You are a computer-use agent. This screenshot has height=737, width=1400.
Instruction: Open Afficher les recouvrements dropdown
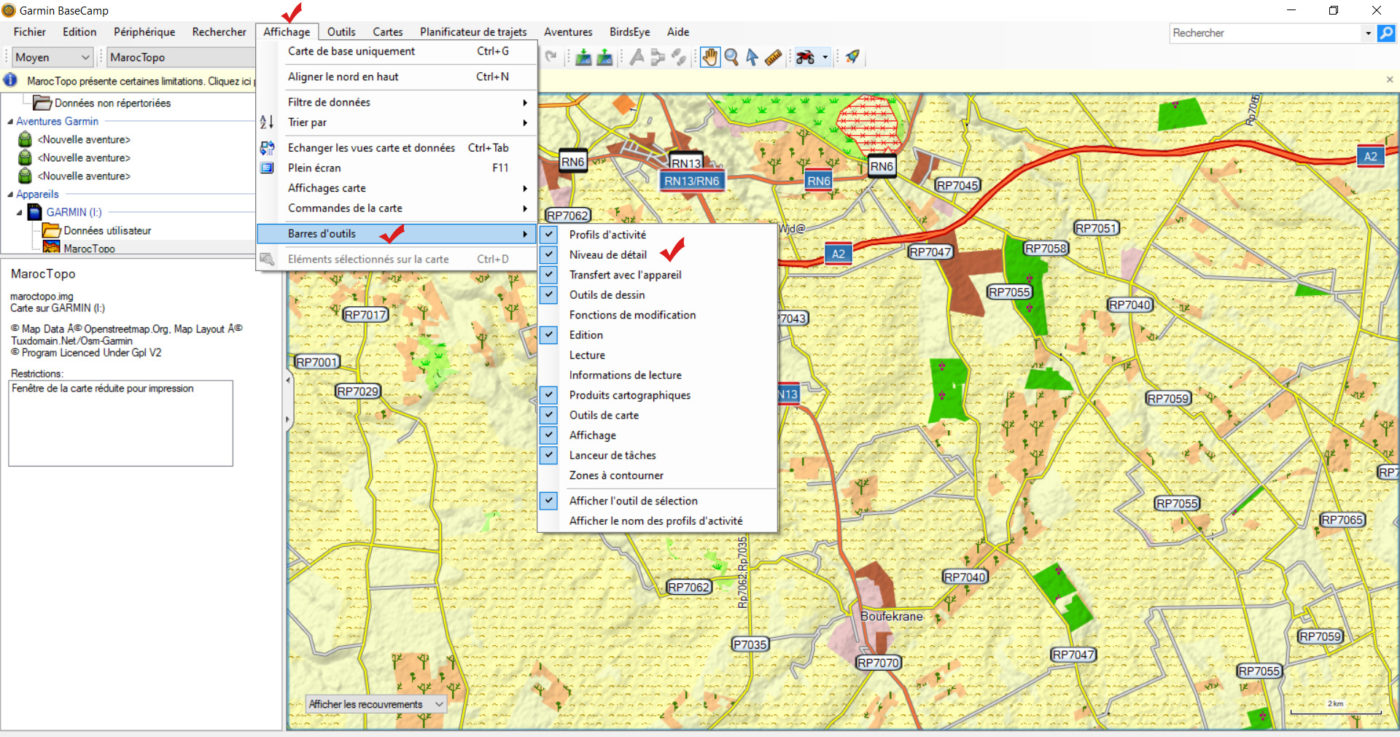point(375,704)
